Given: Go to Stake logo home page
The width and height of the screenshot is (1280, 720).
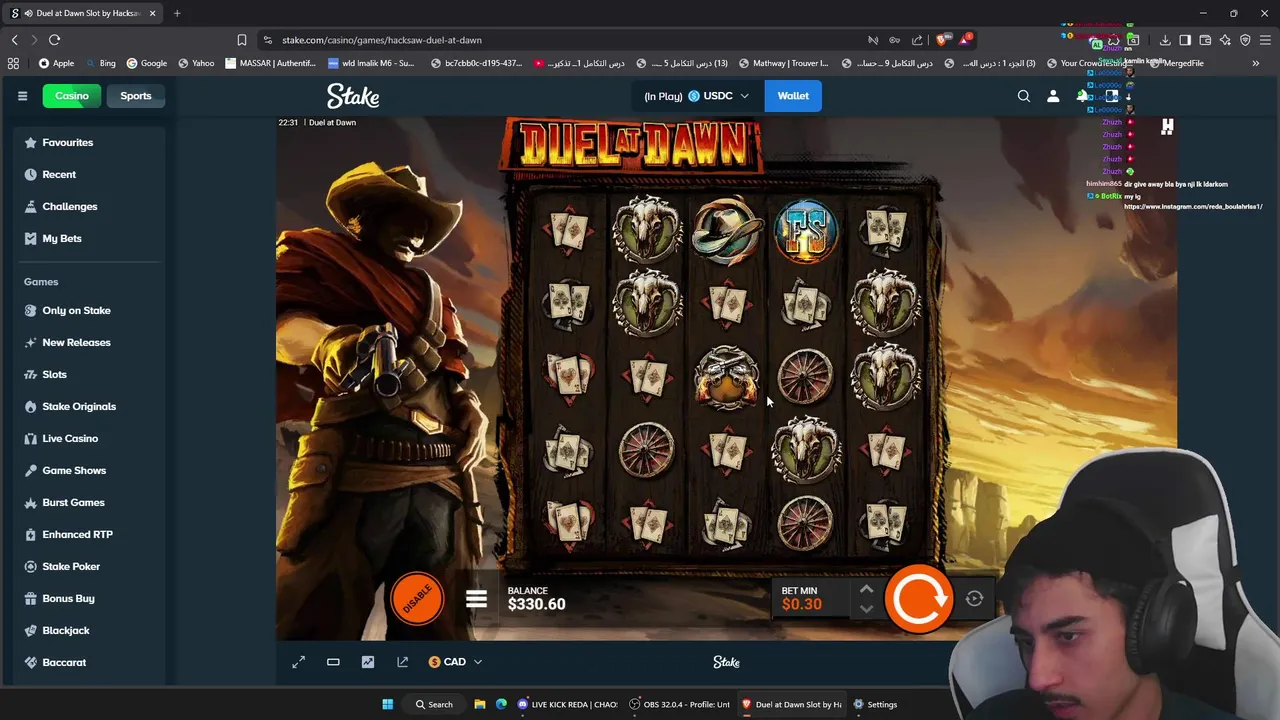Looking at the screenshot, I should [353, 96].
